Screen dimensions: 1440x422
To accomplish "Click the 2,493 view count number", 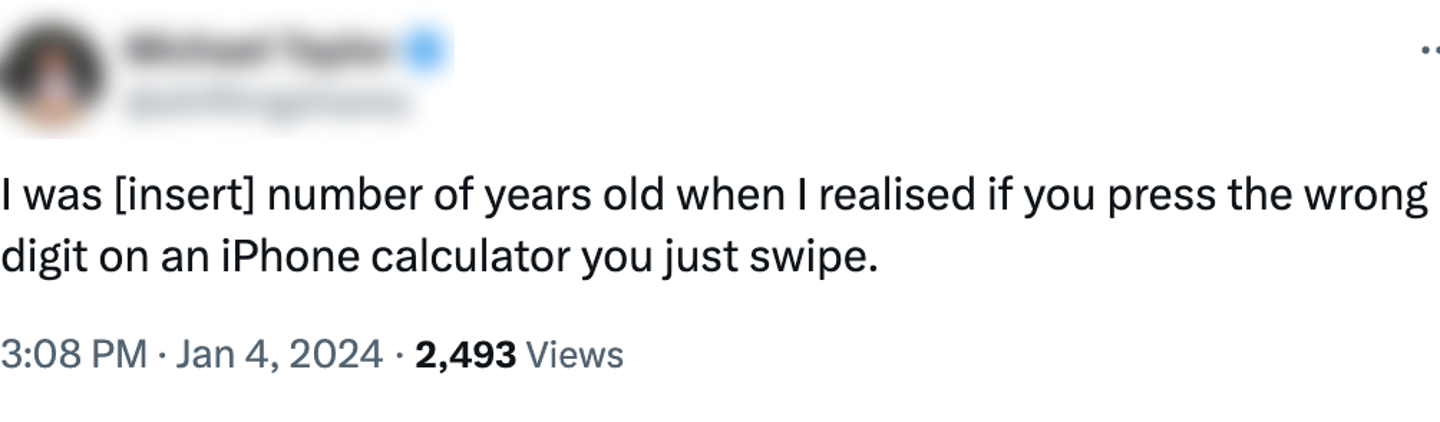I will [x=465, y=354].
